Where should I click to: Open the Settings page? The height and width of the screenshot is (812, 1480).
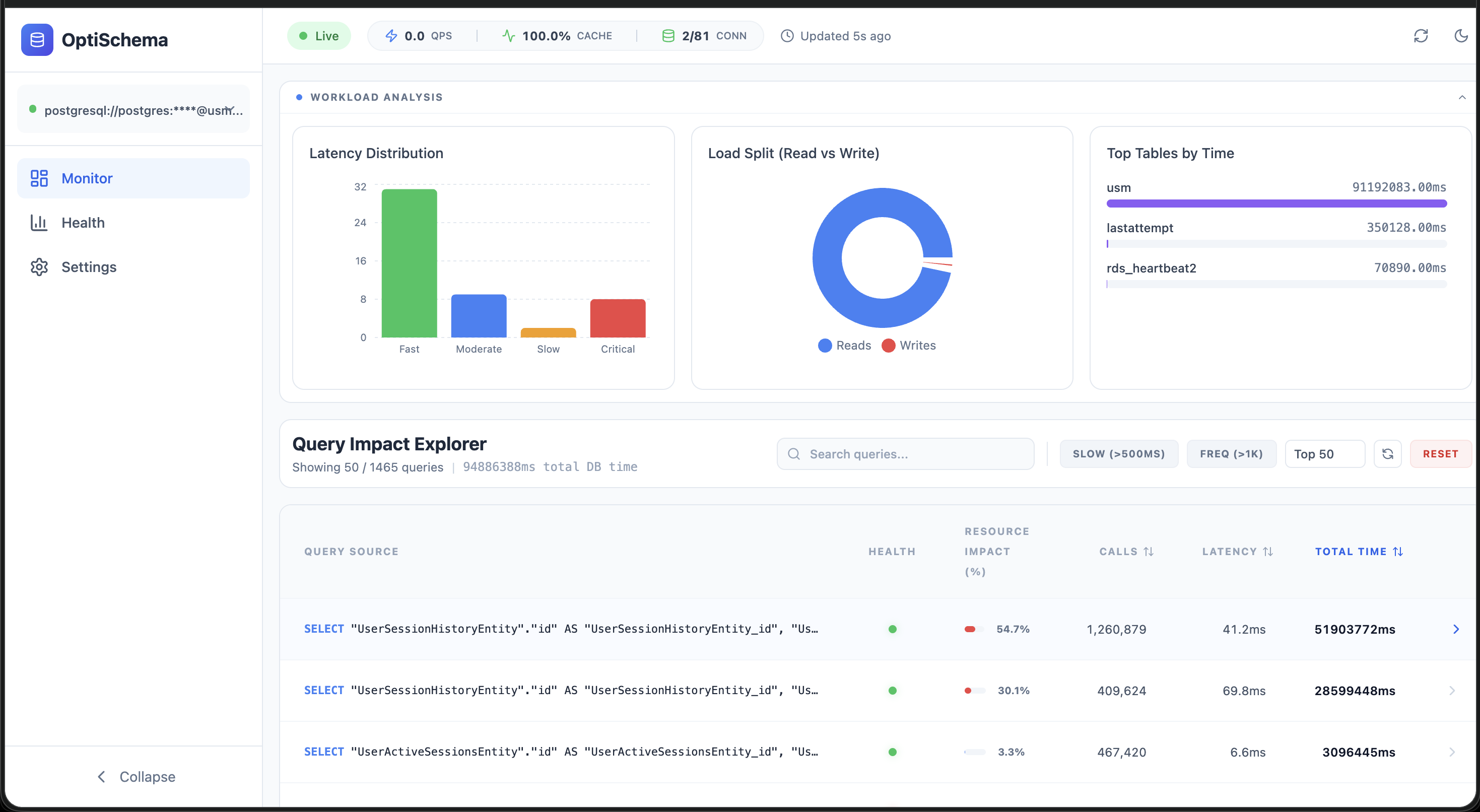[x=89, y=266]
